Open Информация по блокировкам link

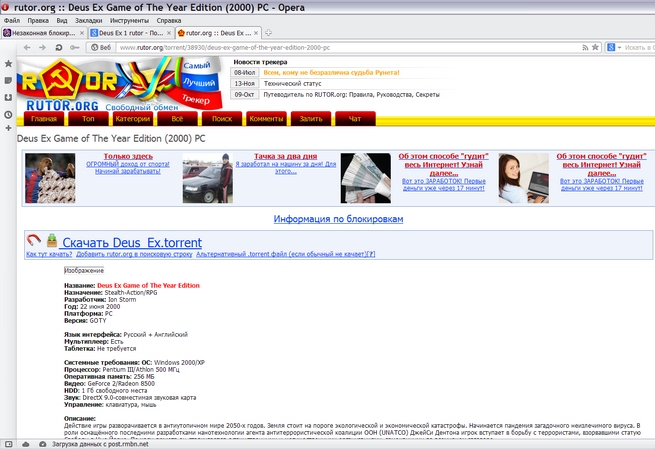click(338, 219)
